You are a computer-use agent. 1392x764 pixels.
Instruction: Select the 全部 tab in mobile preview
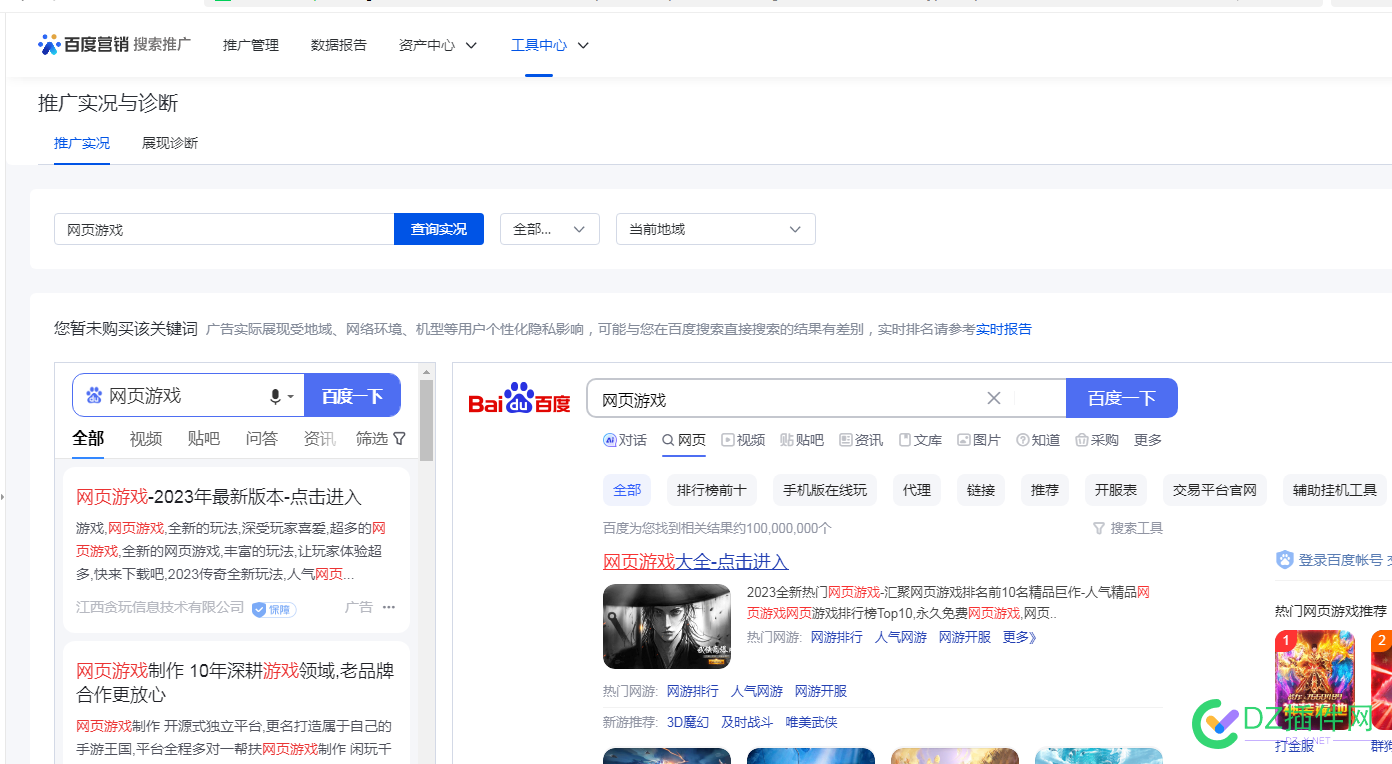point(88,438)
